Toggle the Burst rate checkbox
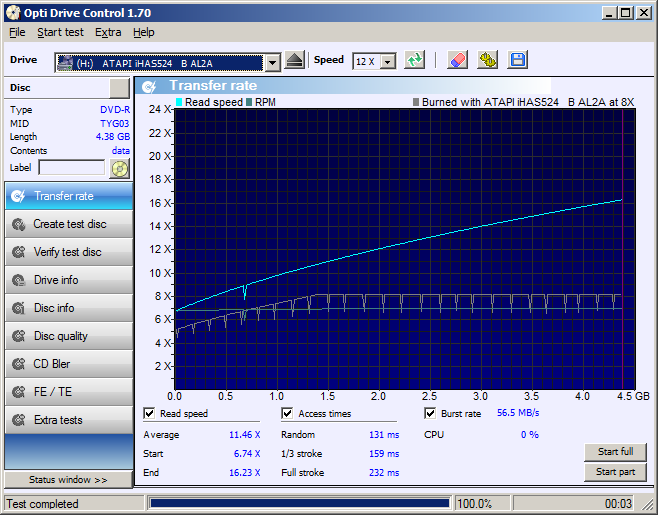Image resolution: width=658 pixels, height=515 pixels. 430,413
